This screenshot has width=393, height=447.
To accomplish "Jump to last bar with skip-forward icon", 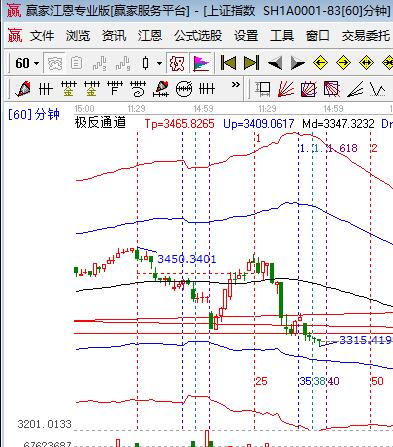I will 252,63.
